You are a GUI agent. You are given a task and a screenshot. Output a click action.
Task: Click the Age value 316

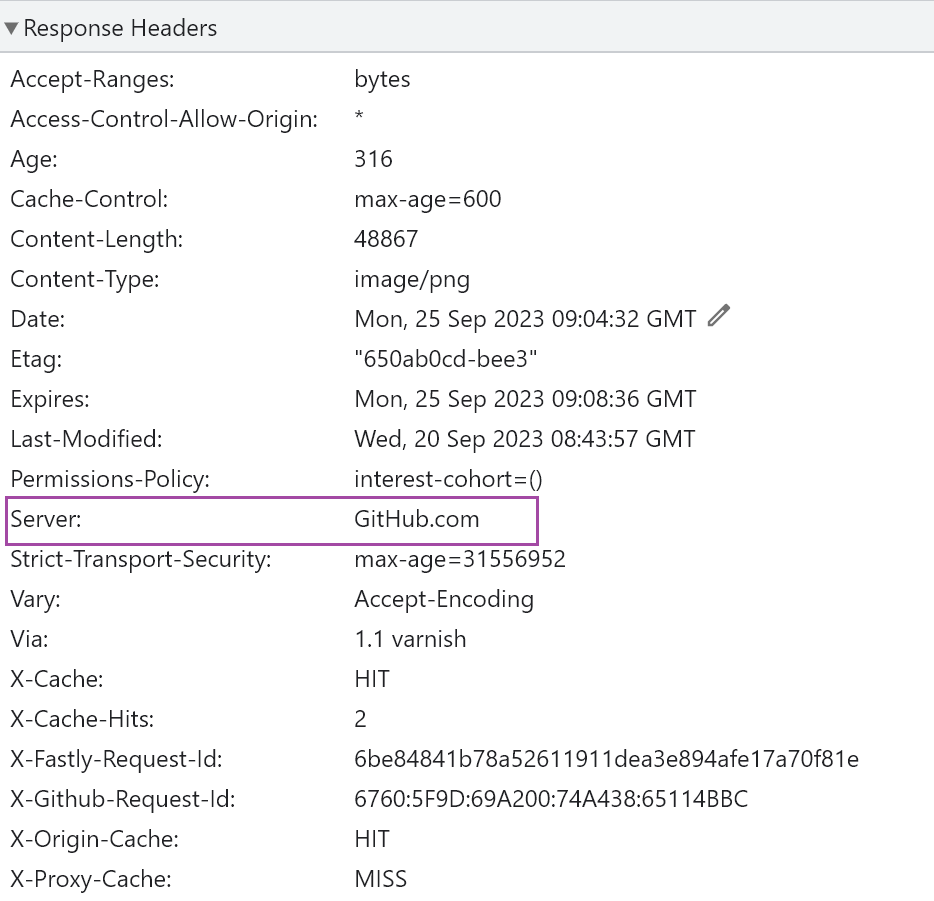pos(373,160)
